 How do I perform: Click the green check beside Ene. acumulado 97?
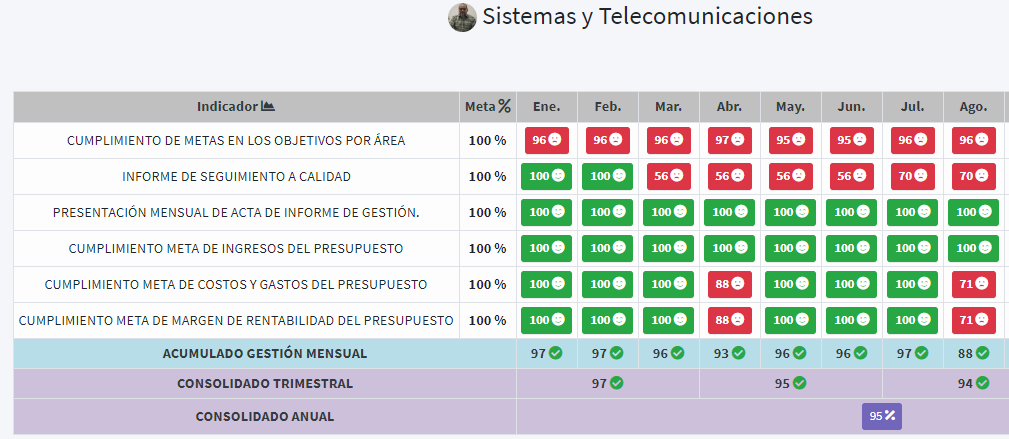[x=557, y=353]
